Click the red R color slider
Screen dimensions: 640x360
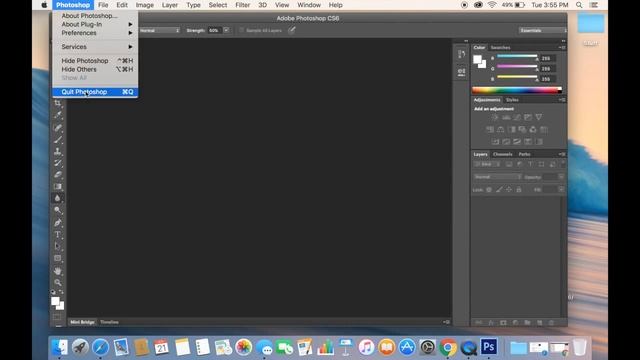tap(517, 56)
